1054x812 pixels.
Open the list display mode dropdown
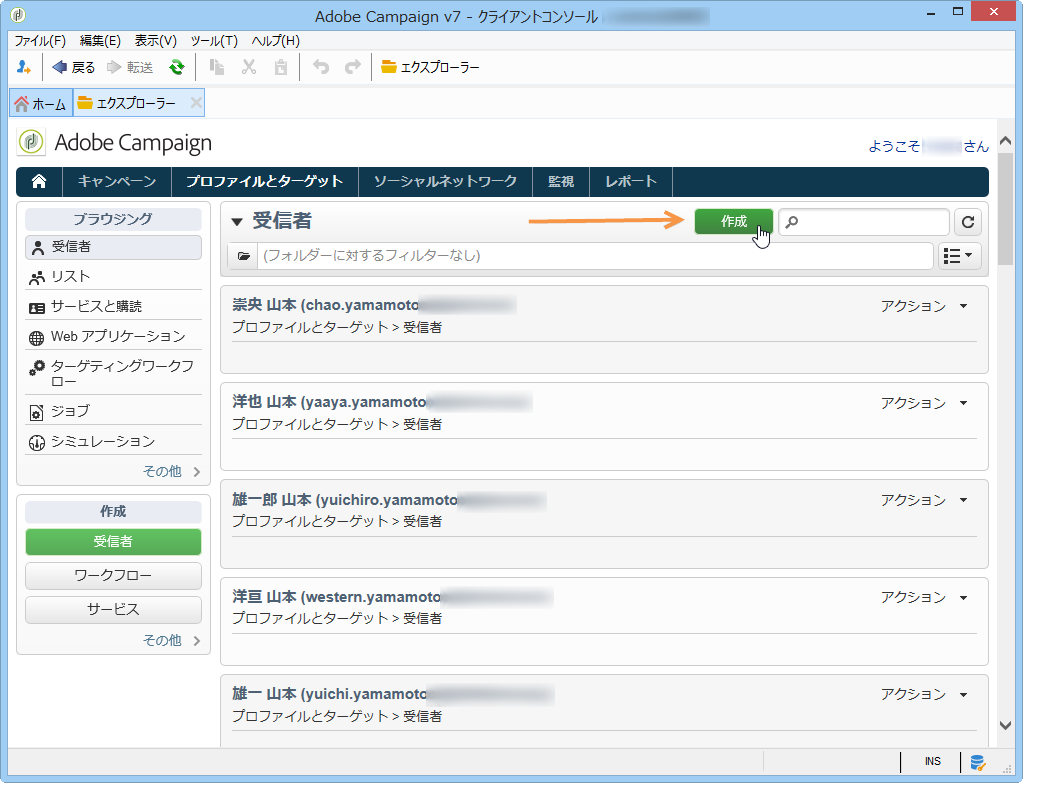click(x=959, y=256)
